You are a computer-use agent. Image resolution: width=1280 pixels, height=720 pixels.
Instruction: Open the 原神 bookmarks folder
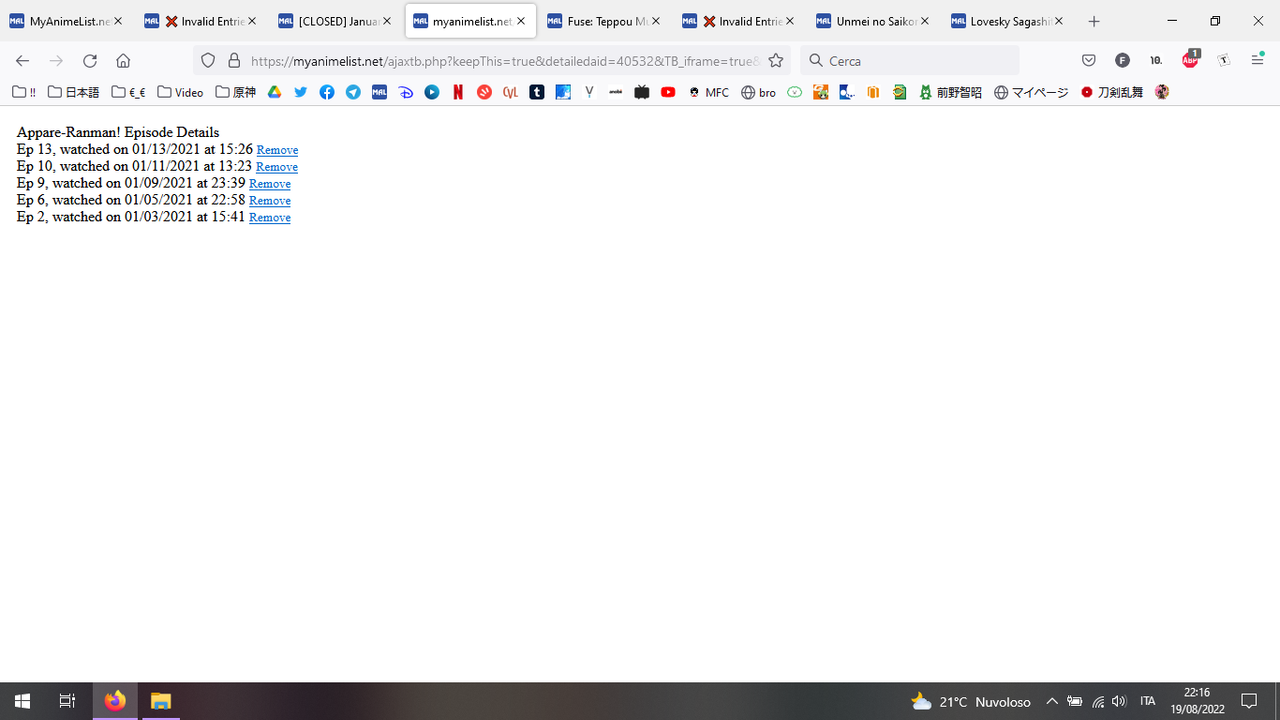pyautogui.click(x=234, y=92)
